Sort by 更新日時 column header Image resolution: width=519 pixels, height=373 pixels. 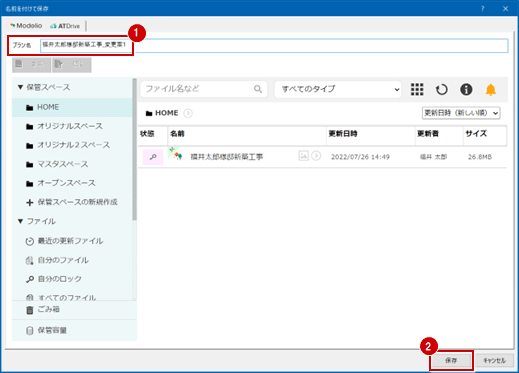(x=343, y=134)
